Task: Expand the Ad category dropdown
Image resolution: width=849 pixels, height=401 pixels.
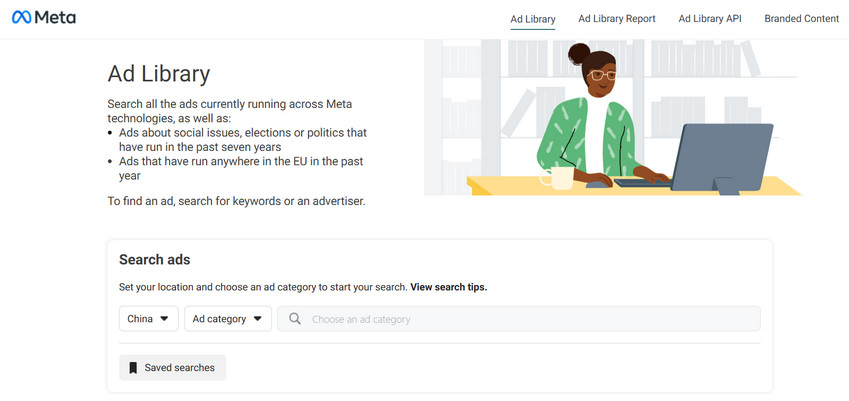Action: coord(228,319)
